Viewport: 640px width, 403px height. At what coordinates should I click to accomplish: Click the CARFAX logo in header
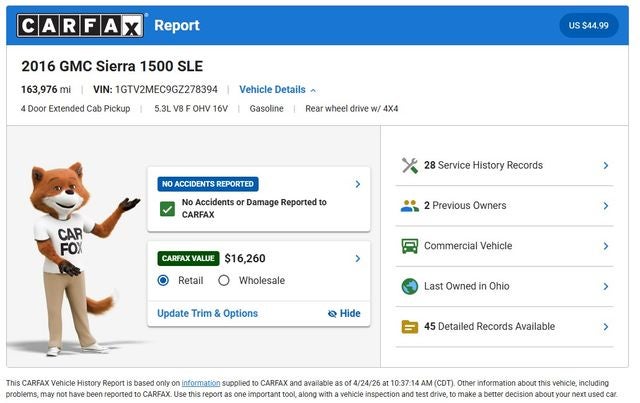pyautogui.click(x=80, y=25)
